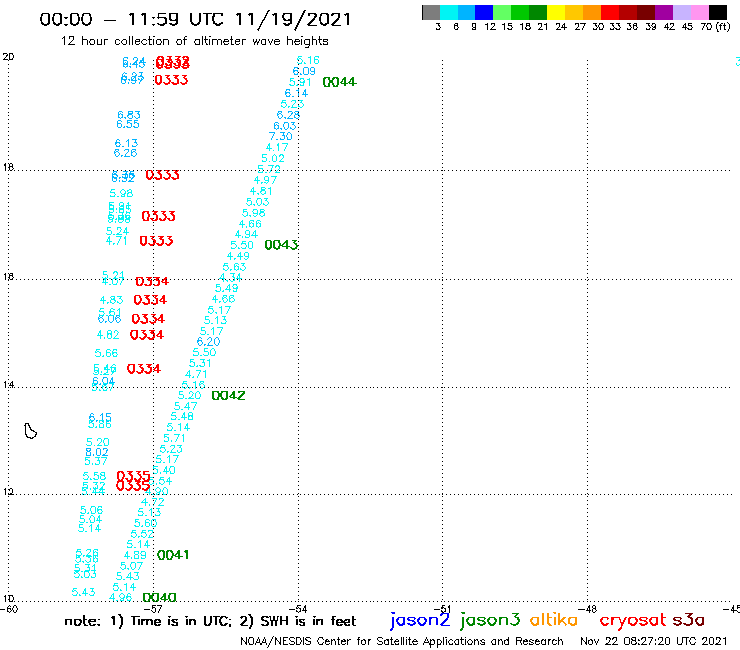Click the 5.47 wave height value

click(185, 406)
